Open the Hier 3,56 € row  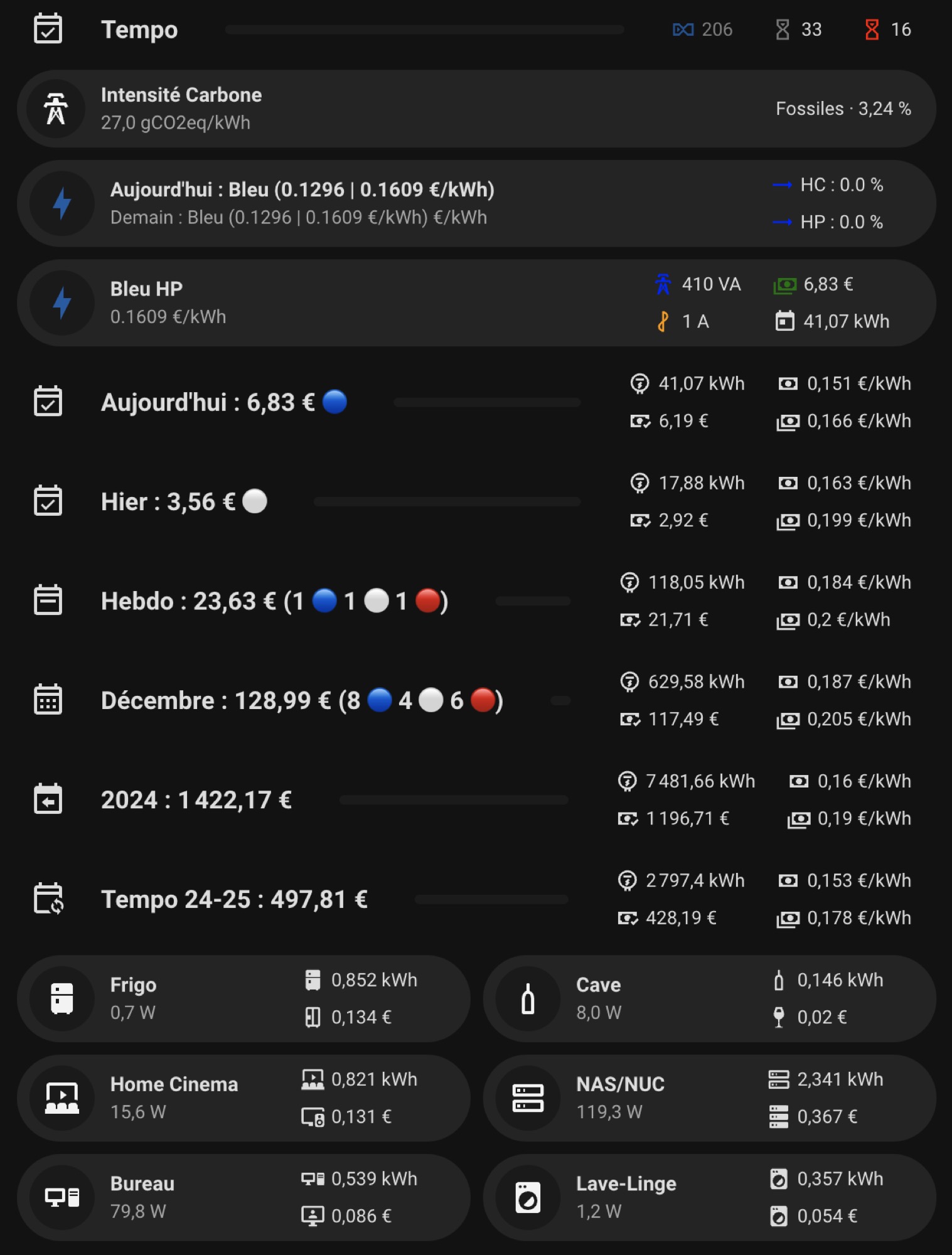point(476,501)
